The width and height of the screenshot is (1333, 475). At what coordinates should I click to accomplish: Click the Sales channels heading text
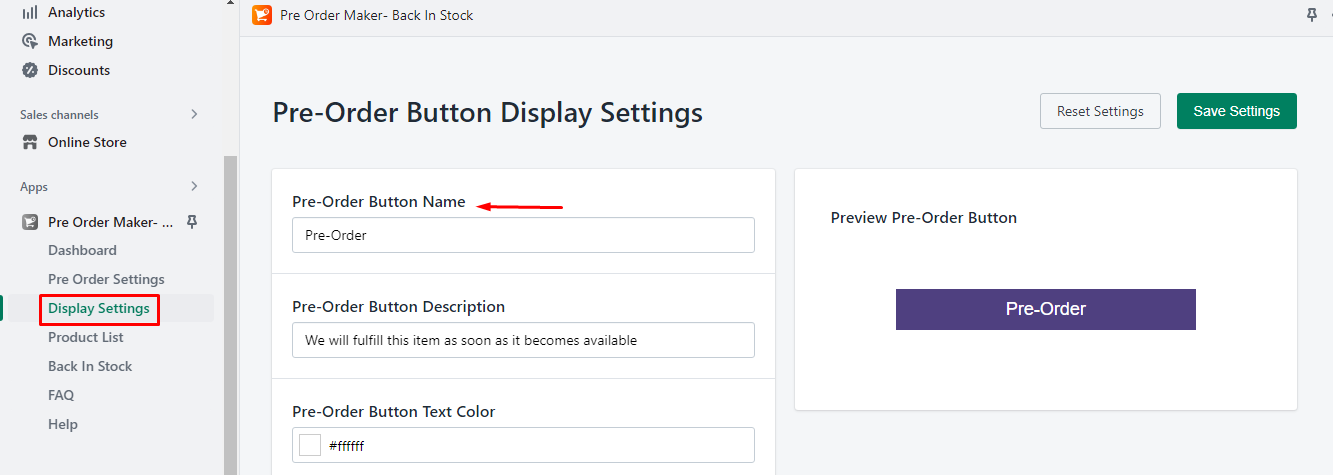59,114
